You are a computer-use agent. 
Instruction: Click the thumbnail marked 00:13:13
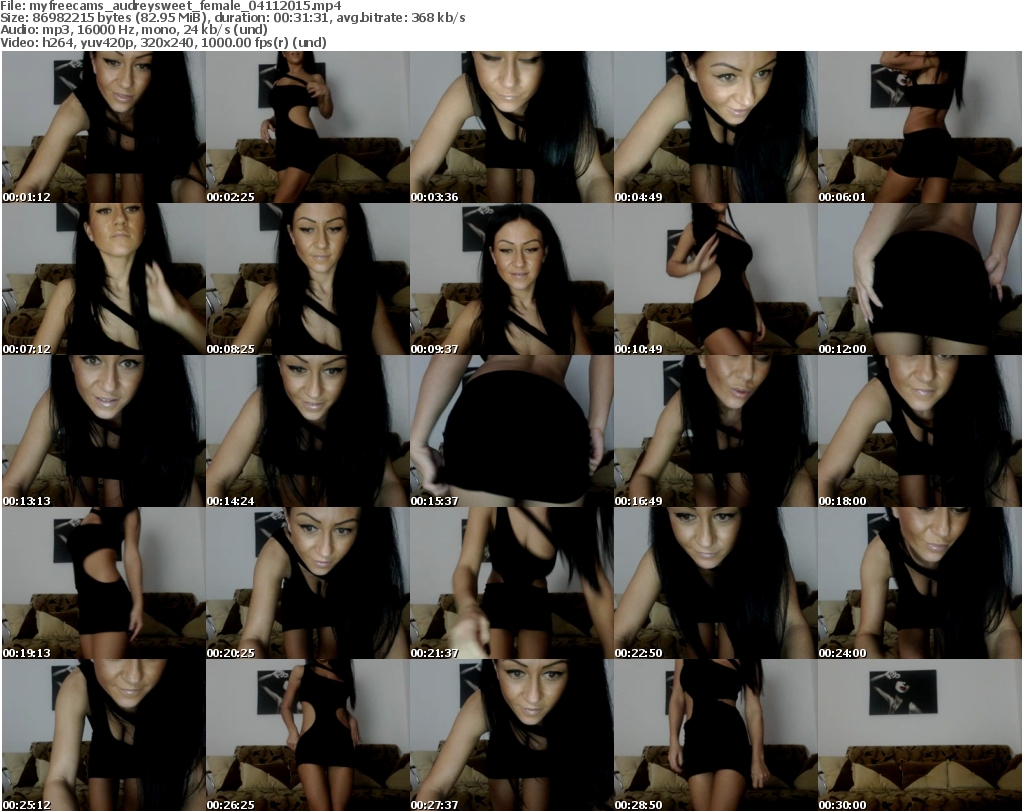click(x=103, y=431)
